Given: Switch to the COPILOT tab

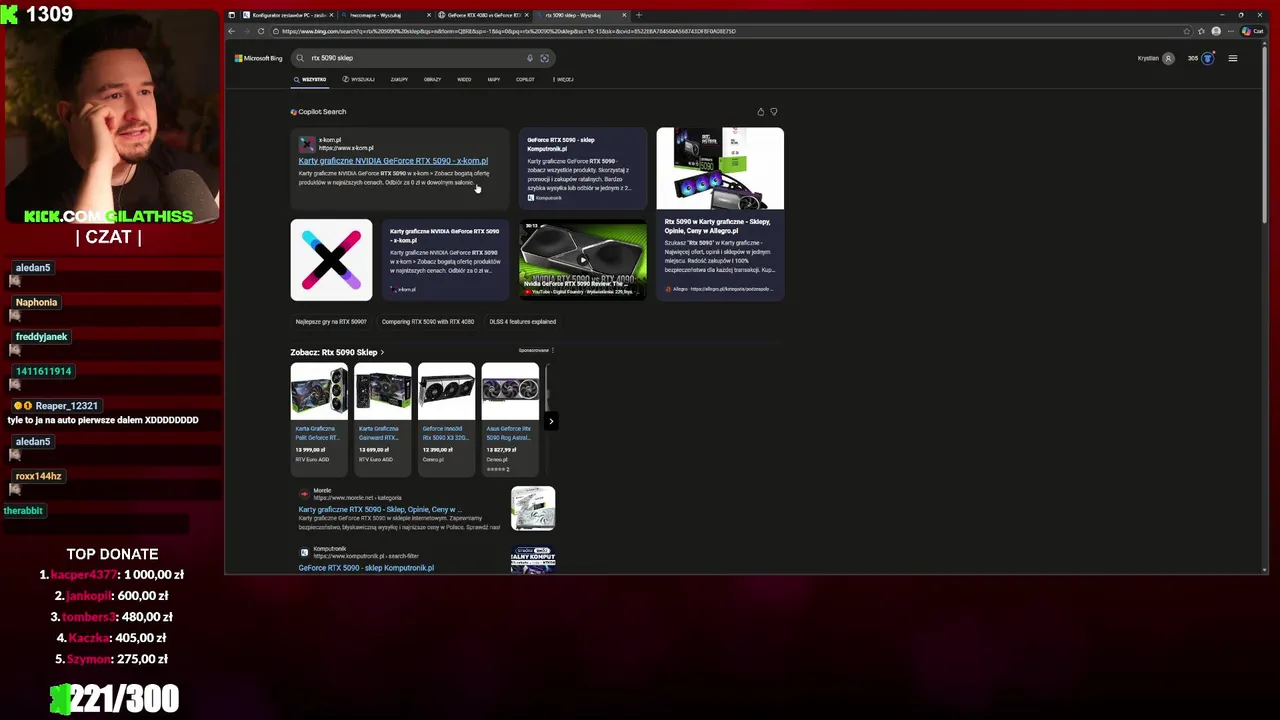Looking at the screenshot, I should click(x=525, y=79).
